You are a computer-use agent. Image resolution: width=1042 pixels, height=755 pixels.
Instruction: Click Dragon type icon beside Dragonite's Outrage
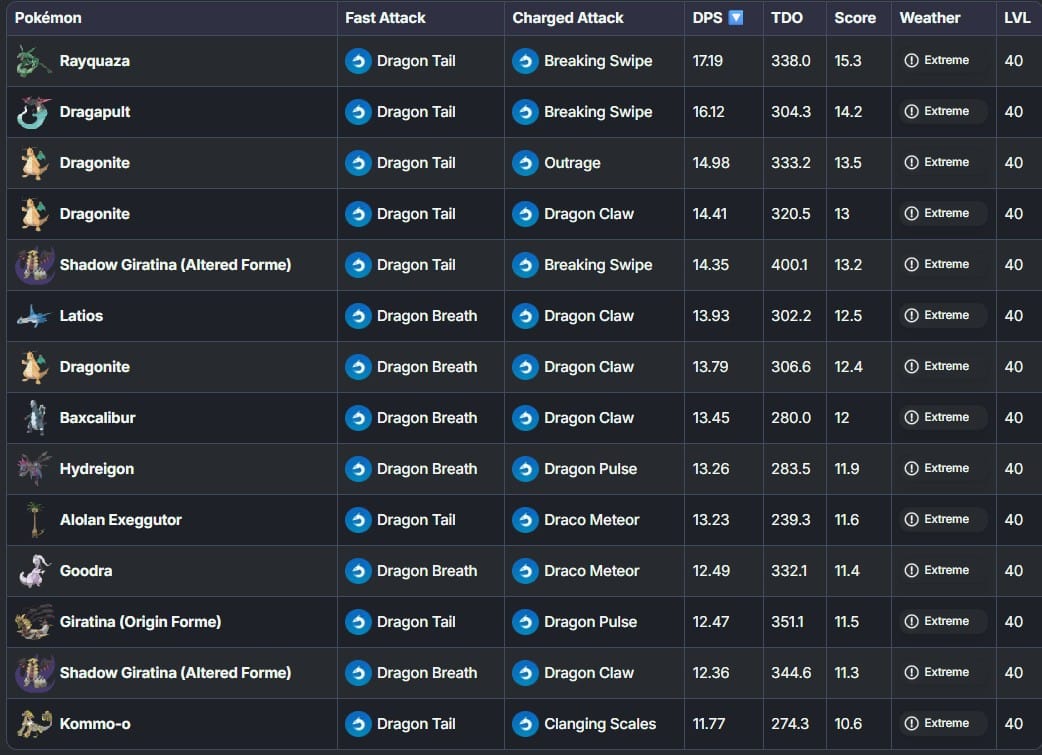525,163
